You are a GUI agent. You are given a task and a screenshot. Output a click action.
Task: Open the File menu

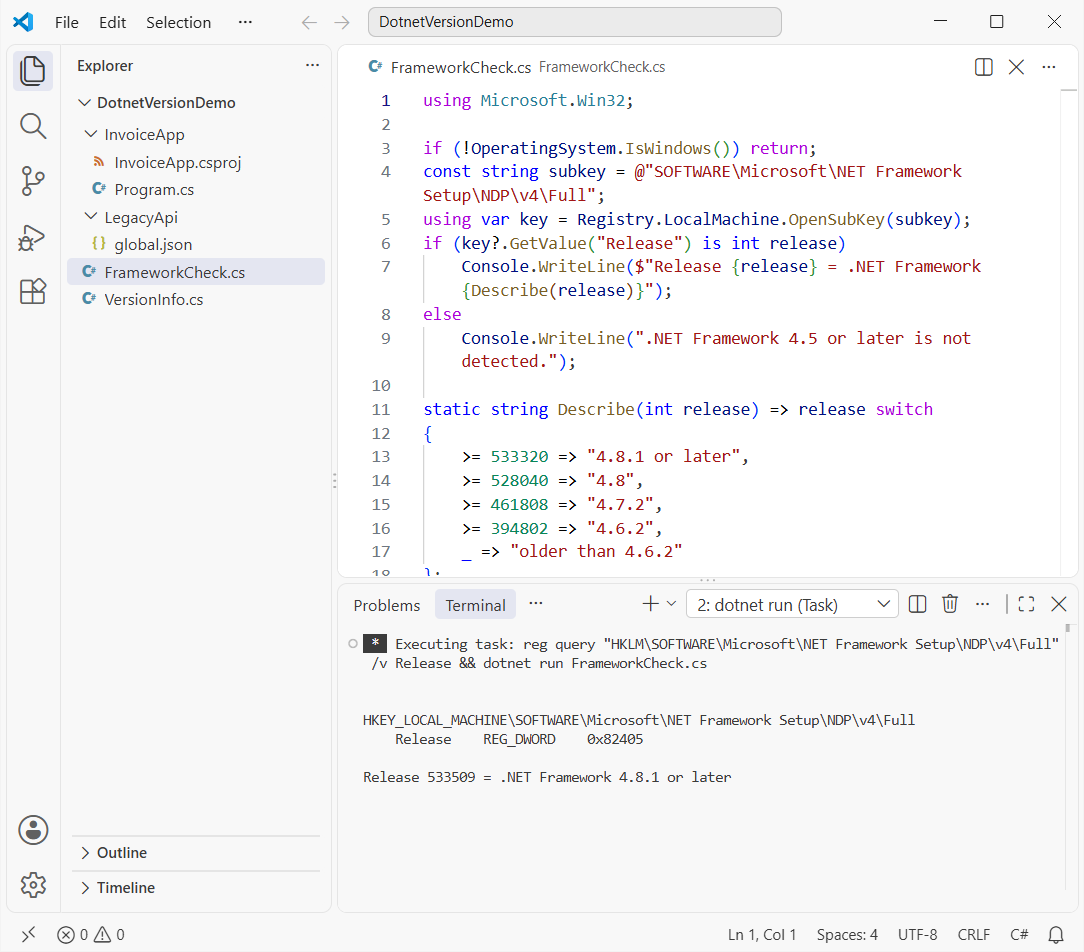tap(67, 22)
